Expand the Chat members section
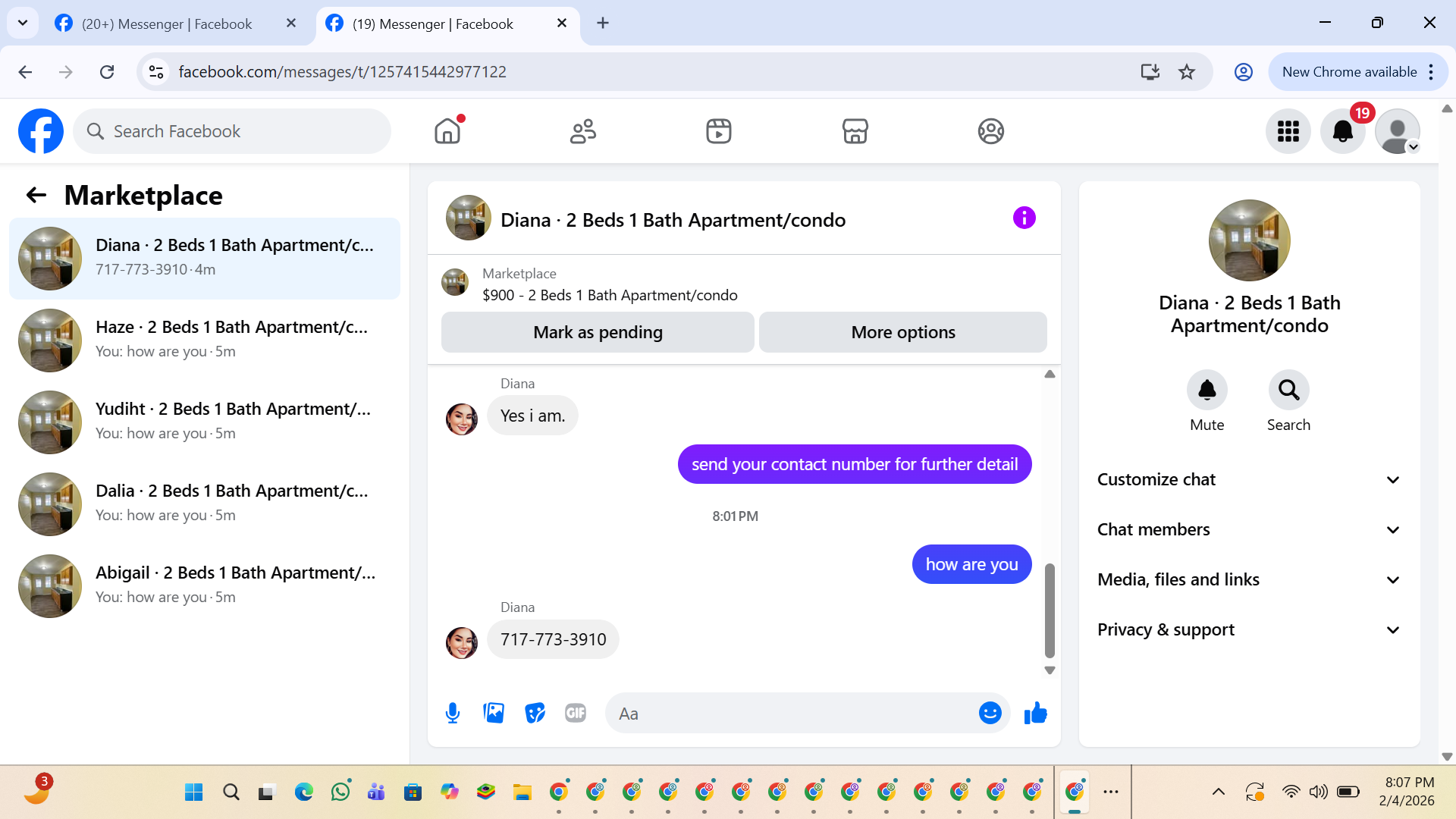 click(x=1249, y=529)
